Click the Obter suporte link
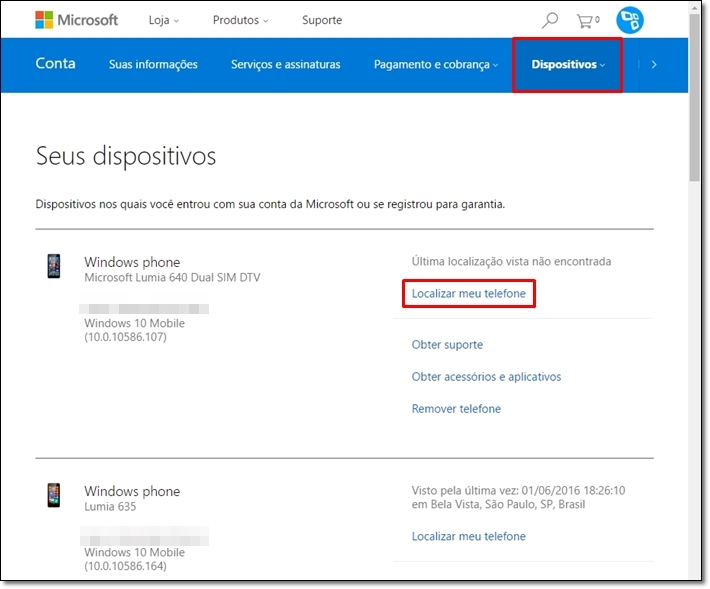The width and height of the screenshot is (710, 589). tap(447, 345)
